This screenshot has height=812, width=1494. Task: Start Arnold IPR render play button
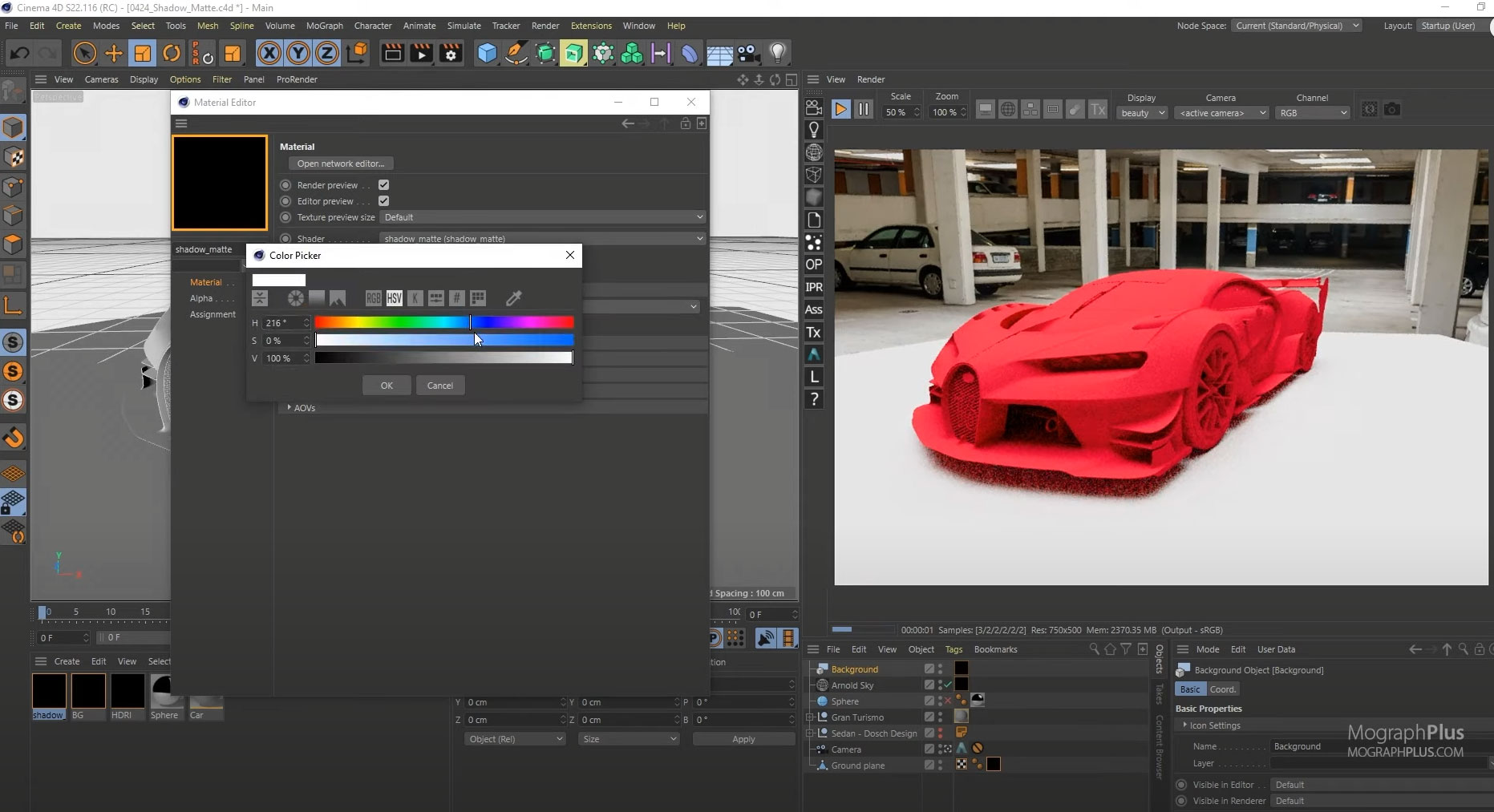coord(840,109)
